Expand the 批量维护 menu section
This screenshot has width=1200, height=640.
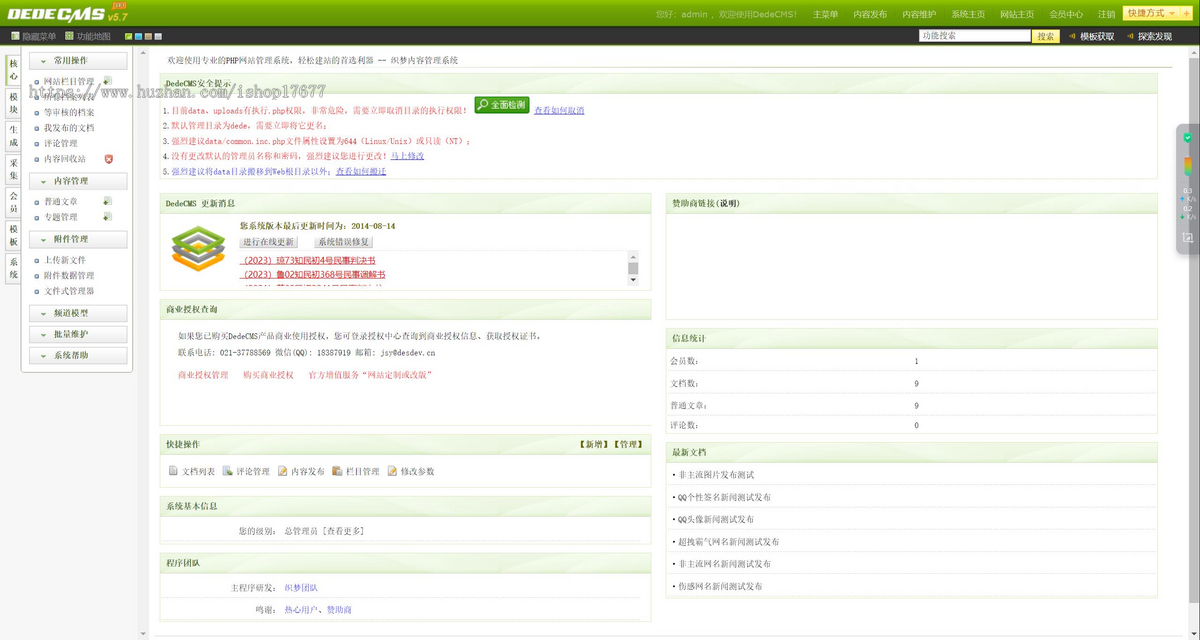(x=78, y=334)
